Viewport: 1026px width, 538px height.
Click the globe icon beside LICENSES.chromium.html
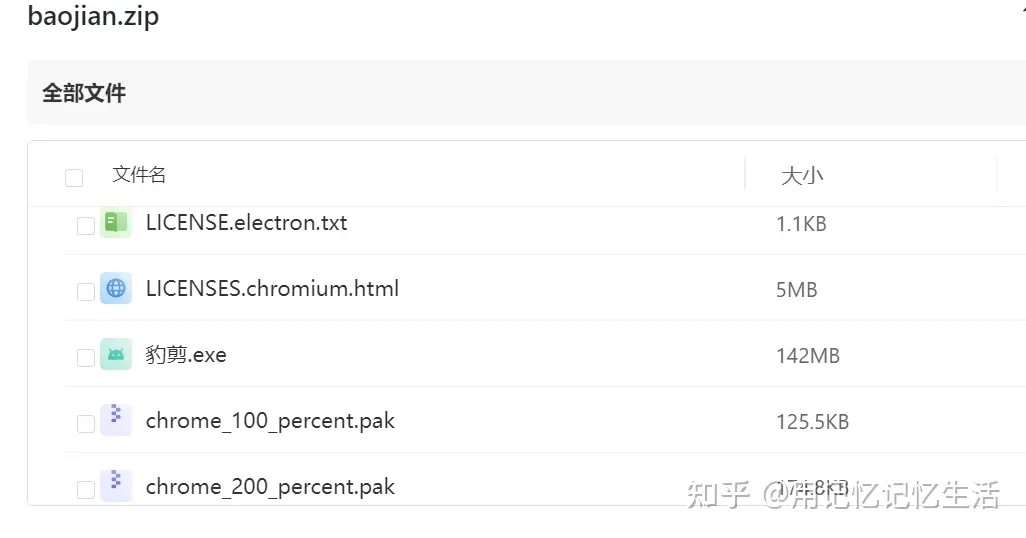pos(116,289)
